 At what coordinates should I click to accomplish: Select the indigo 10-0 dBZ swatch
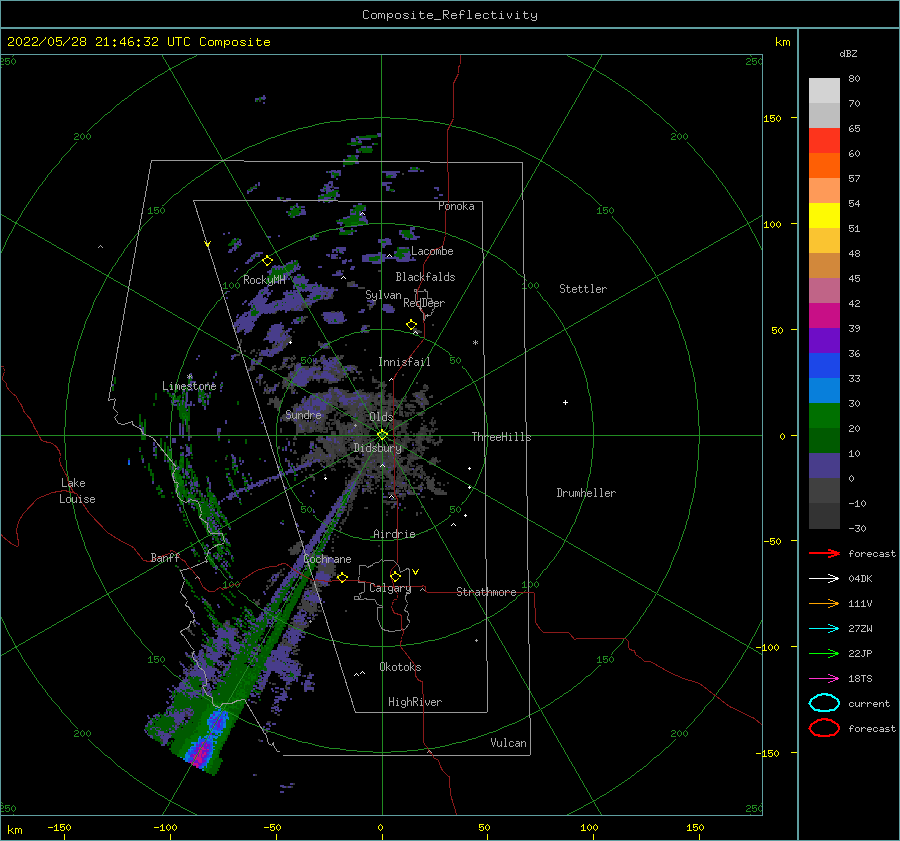point(824,466)
